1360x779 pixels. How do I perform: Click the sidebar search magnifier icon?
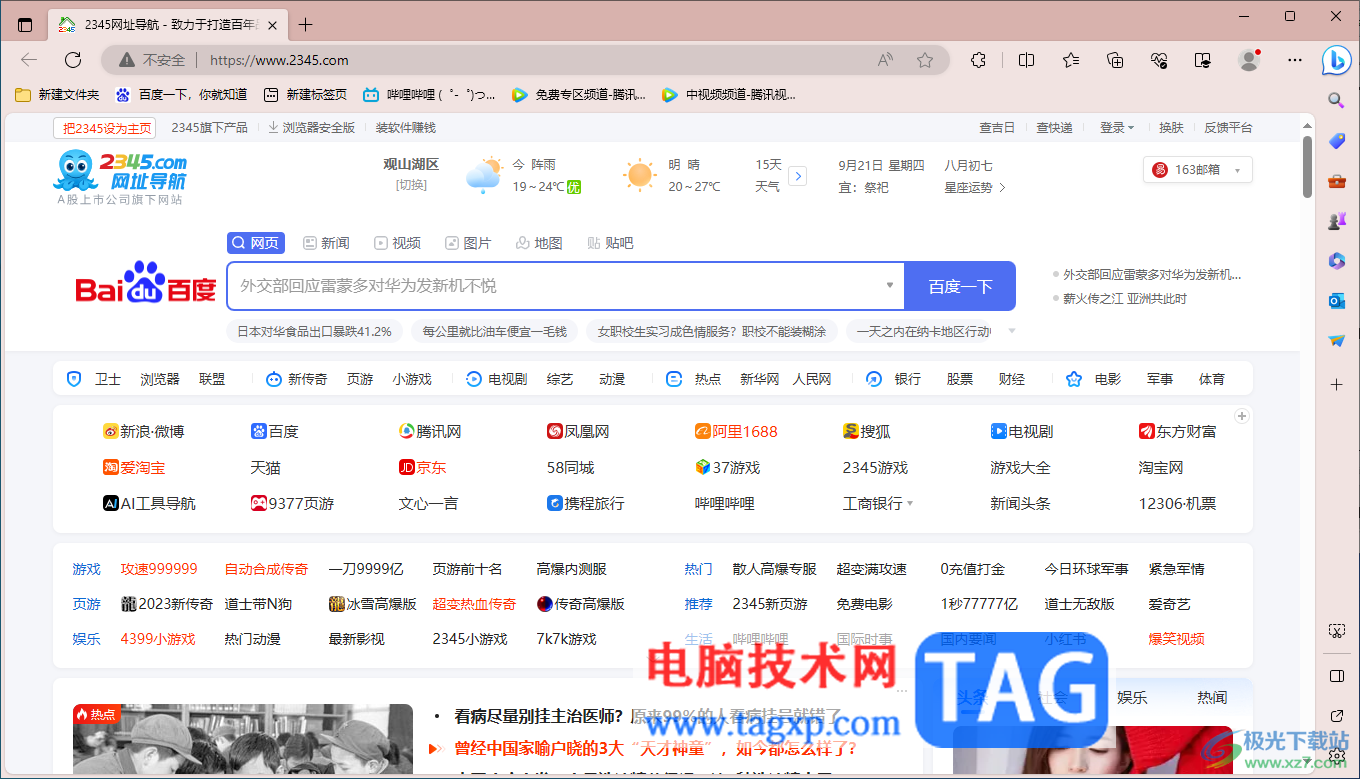1337,100
